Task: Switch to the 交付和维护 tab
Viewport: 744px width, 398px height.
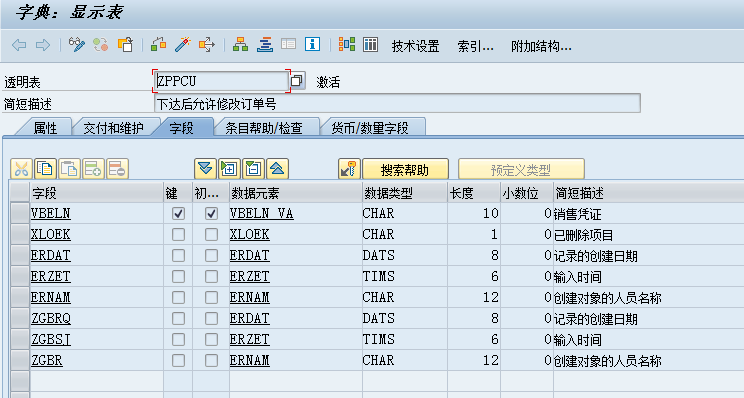Action: tap(113, 128)
